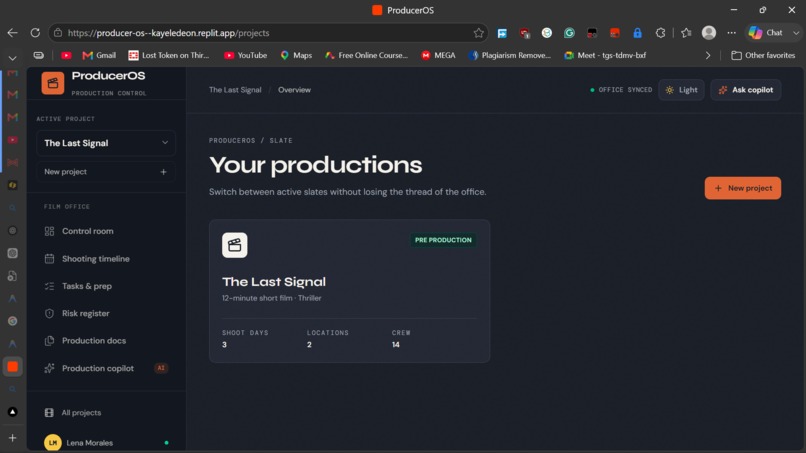The image size is (806, 453).
Task: Open the Meet - tgs-tdmv-bxf bookmark
Action: tap(605, 56)
